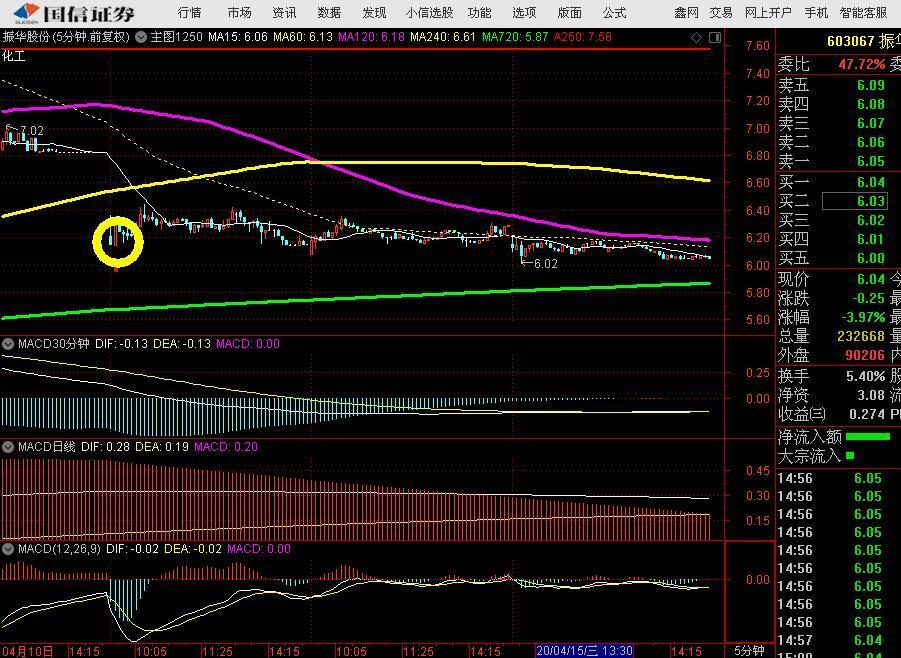Open 智能客服 smart customer service
Screen dimensions: 901x658
863,13
